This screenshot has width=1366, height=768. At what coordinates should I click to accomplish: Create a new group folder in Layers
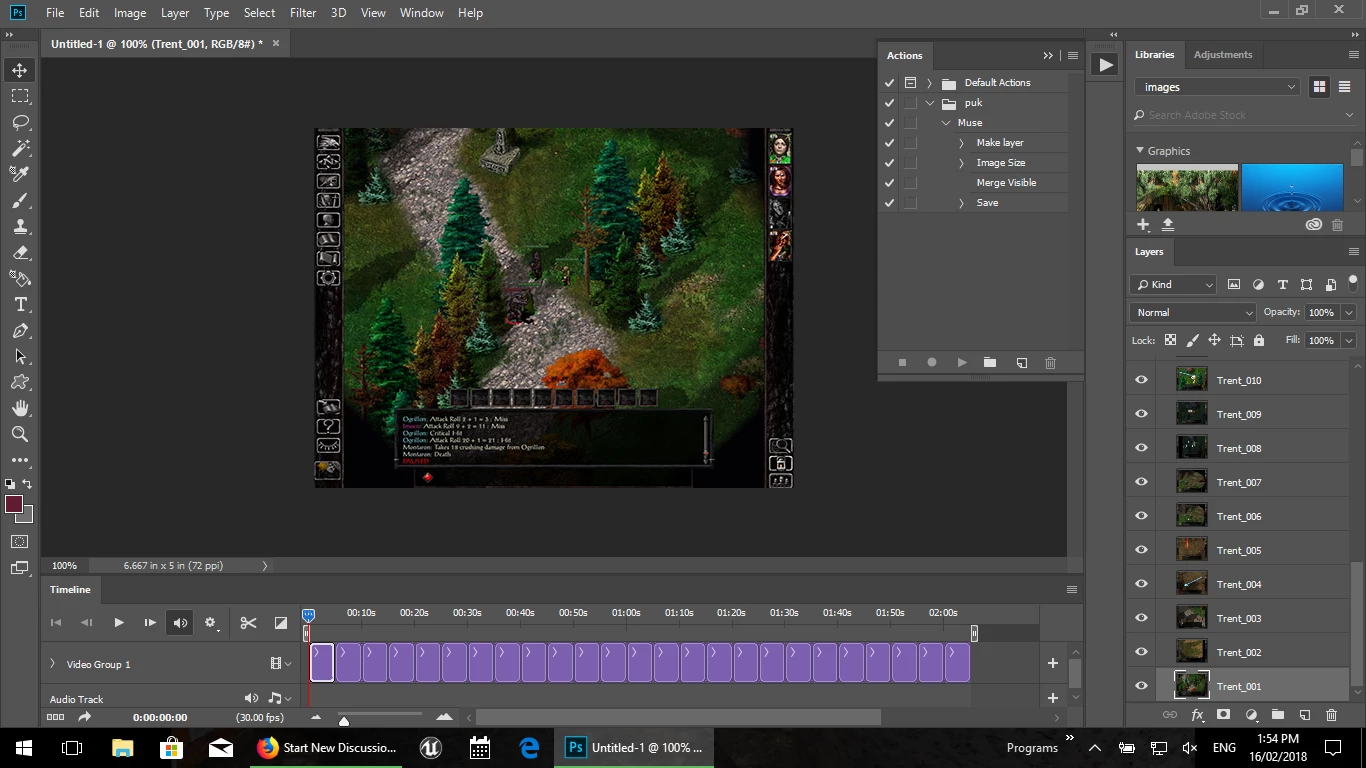pos(1277,715)
